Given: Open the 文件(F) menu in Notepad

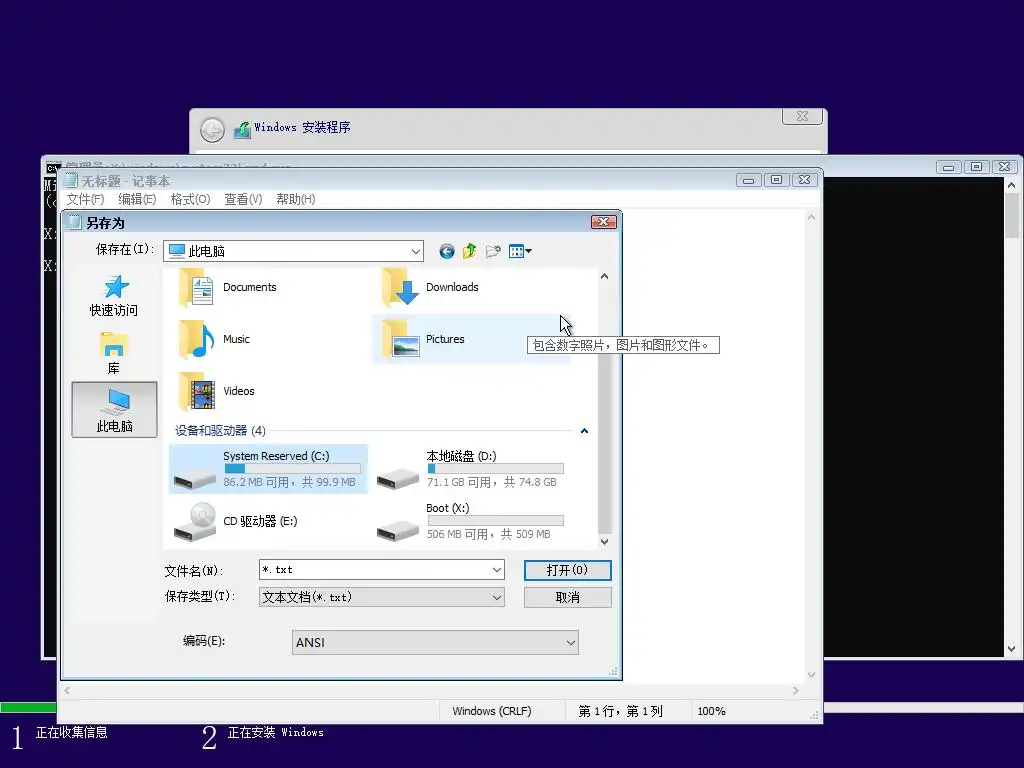Looking at the screenshot, I should click(86, 199).
